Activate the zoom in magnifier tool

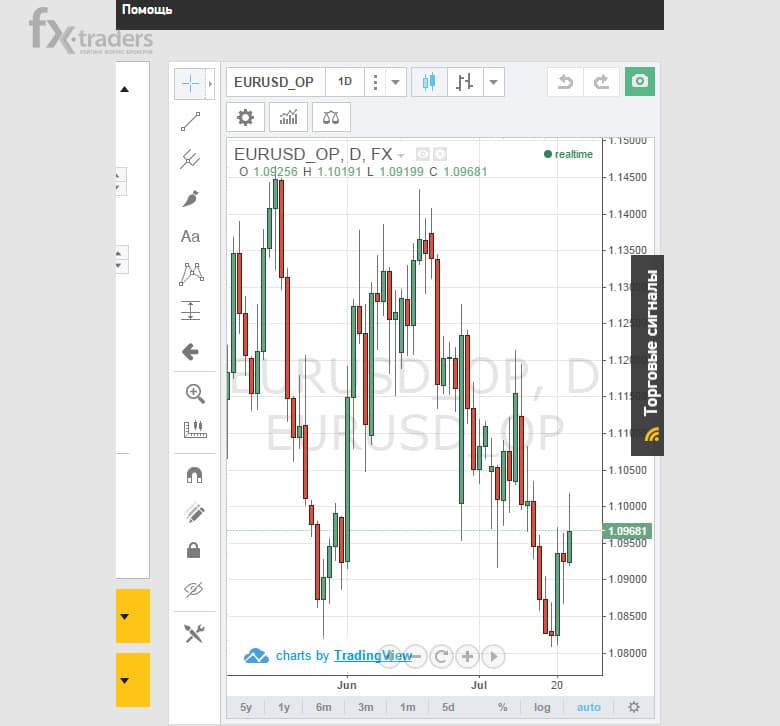pos(195,394)
